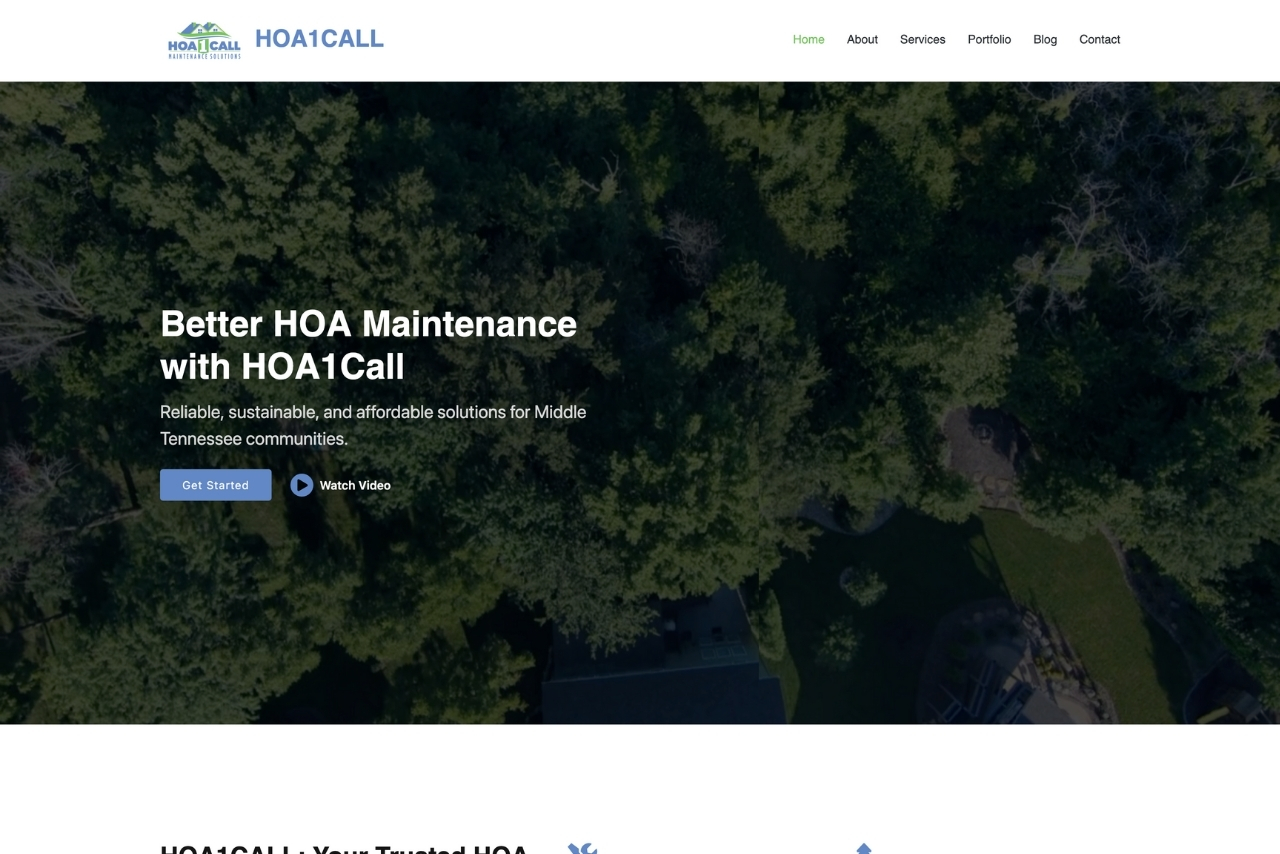Navigate to the Blog
Image resolution: width=1280 pixels, height=854 pixels.
(x=1045, y=39)
